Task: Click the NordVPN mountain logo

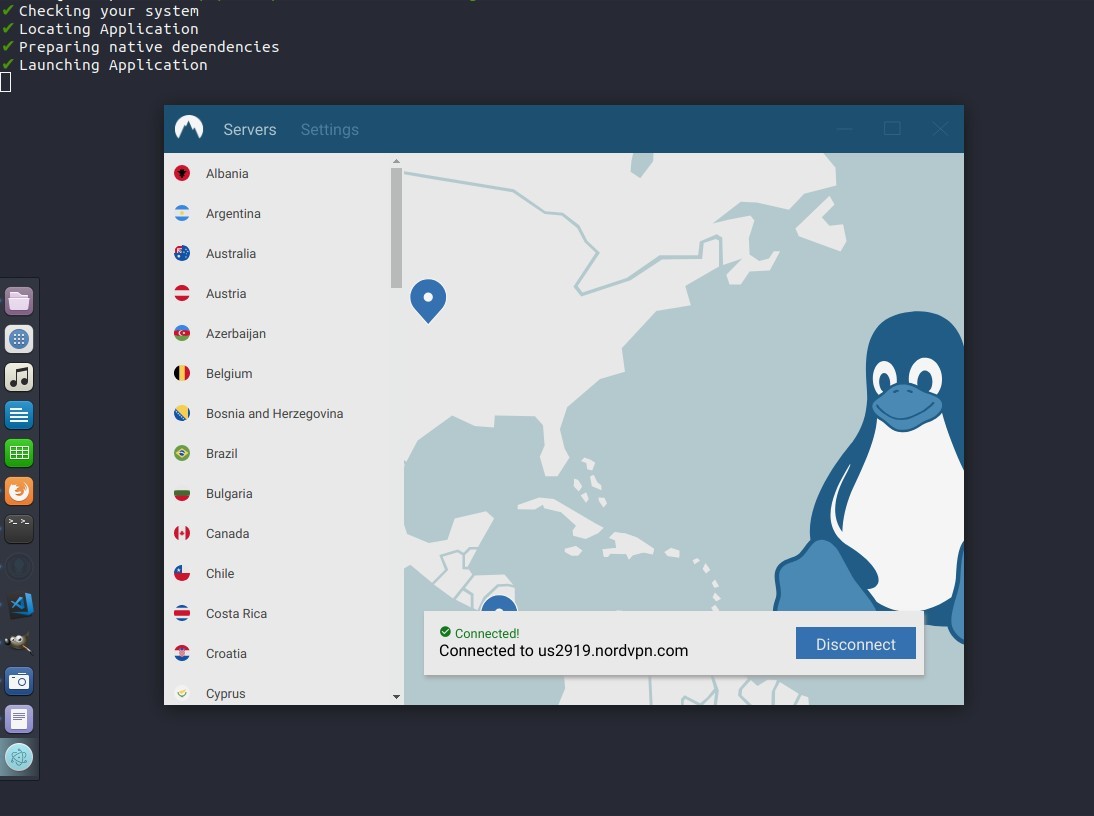Action: [x=189, y=128]
